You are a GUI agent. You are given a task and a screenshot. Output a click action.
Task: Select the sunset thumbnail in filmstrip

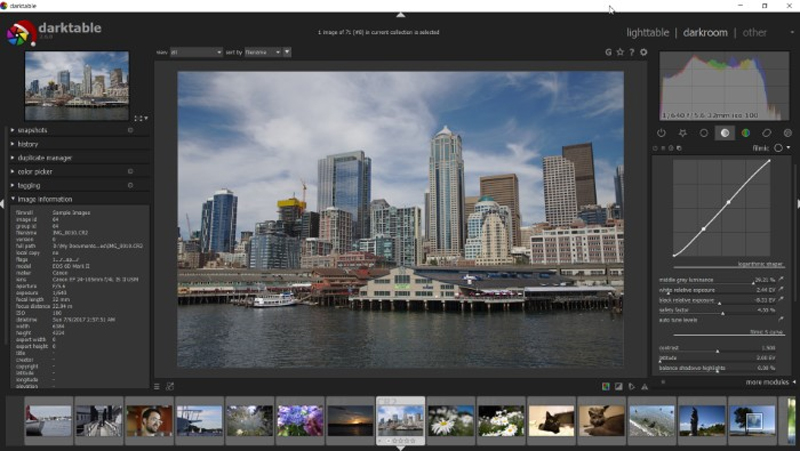[350, 419]
